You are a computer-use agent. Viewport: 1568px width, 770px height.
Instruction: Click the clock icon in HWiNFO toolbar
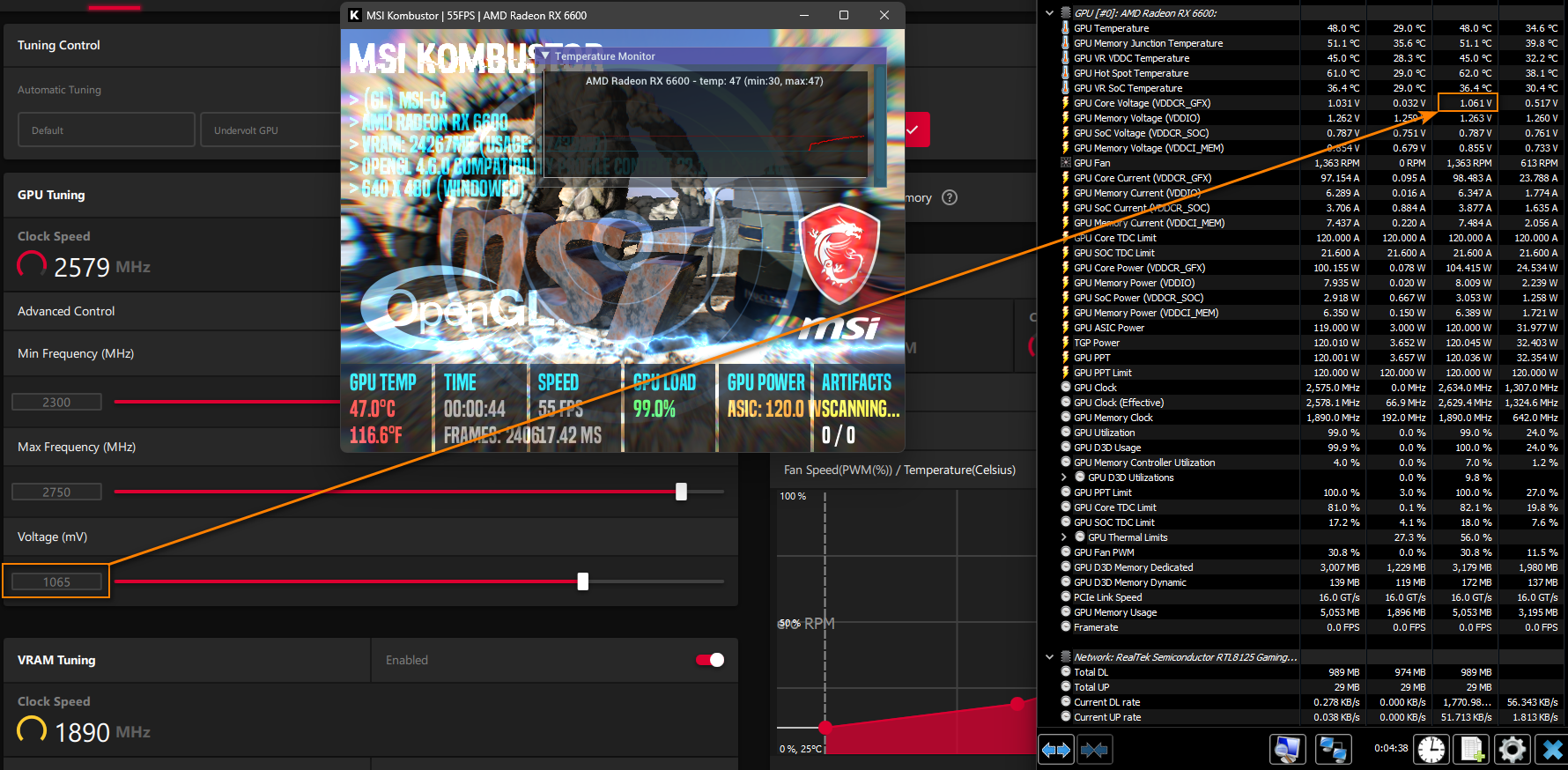pos(1431,750)
